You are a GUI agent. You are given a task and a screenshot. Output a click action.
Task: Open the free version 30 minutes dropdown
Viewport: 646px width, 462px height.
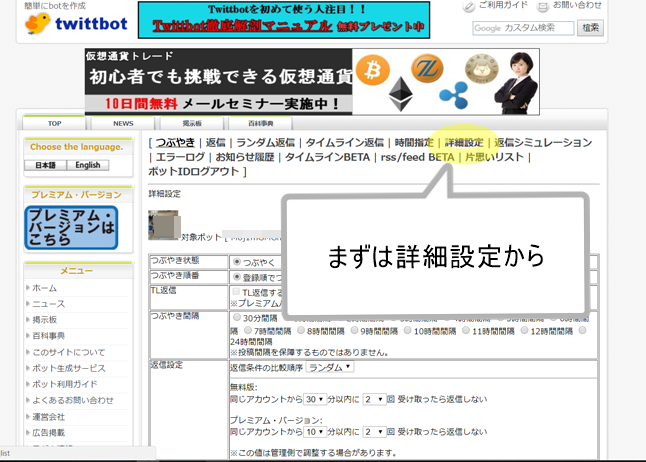[x=315, y=399]
